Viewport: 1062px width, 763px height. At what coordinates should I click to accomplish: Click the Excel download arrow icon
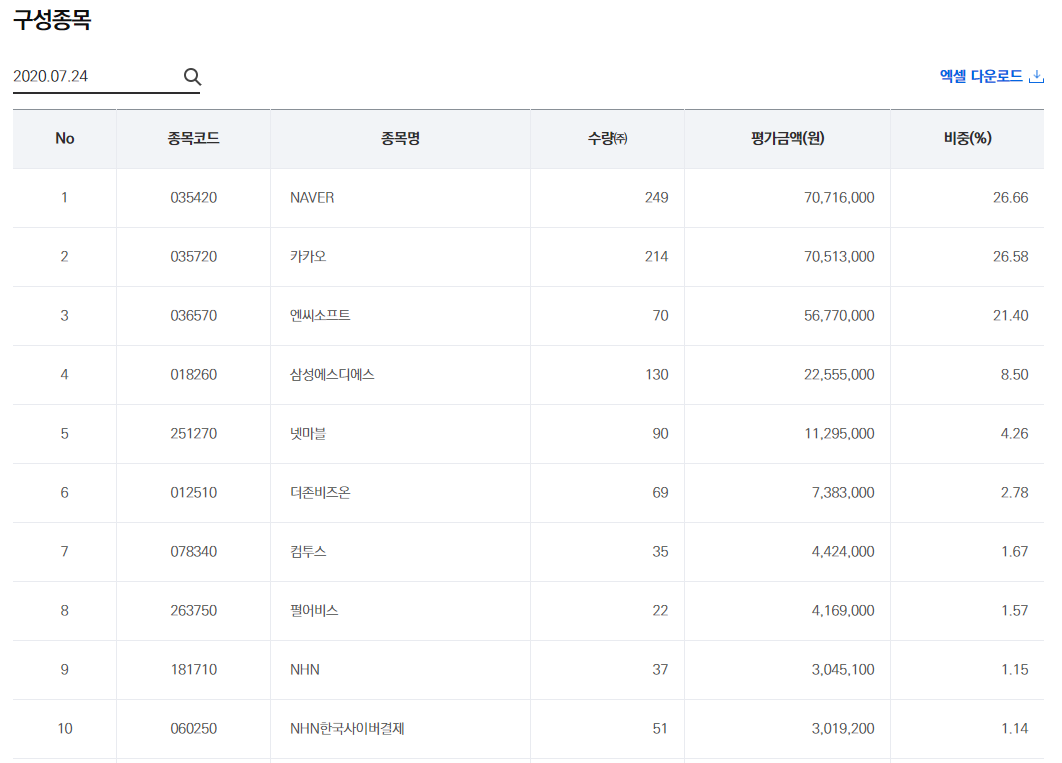(1036, 77)
